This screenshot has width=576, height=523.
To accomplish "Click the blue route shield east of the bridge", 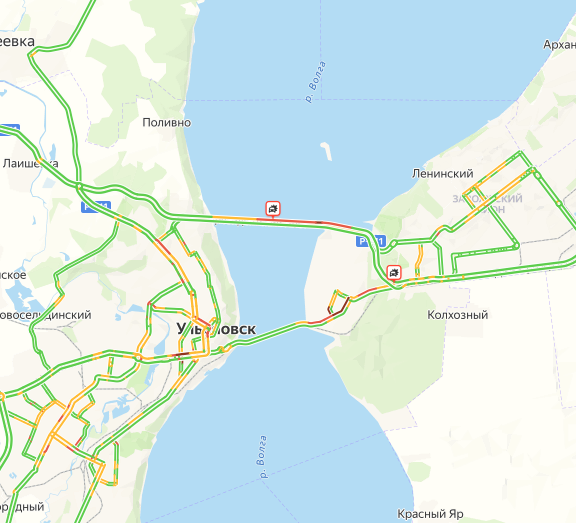I will [371, 241].
